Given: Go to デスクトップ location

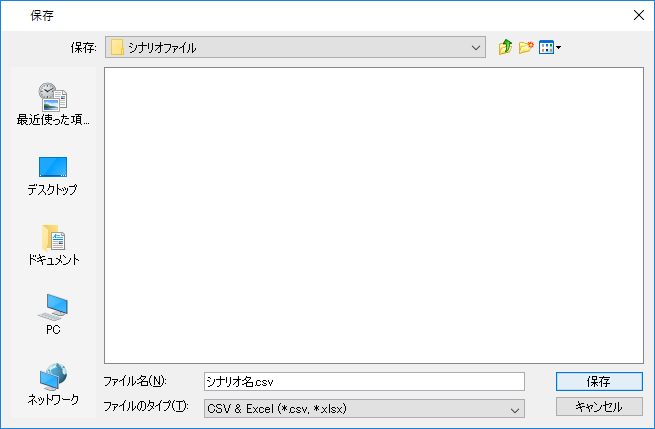Looking at the screenshot, I should pyautogui.click(x=53, y=176).
